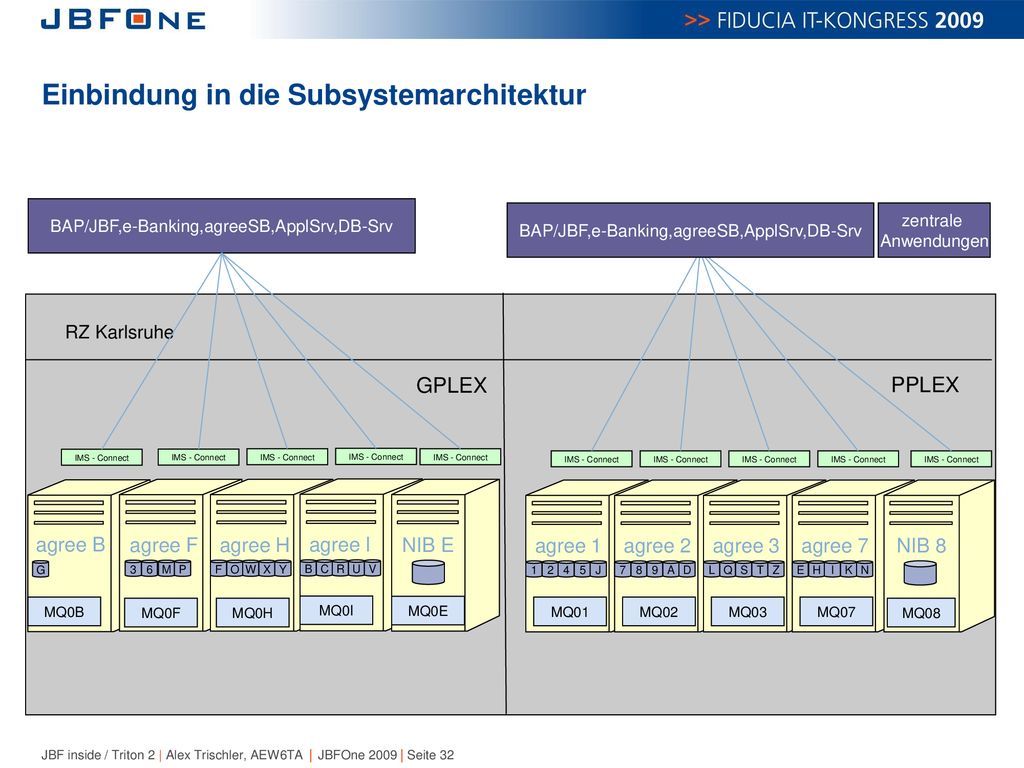Screen dimensions: 1024x768
Task: Click database cylinder M in agree F
Action: (x=167, y=569)
